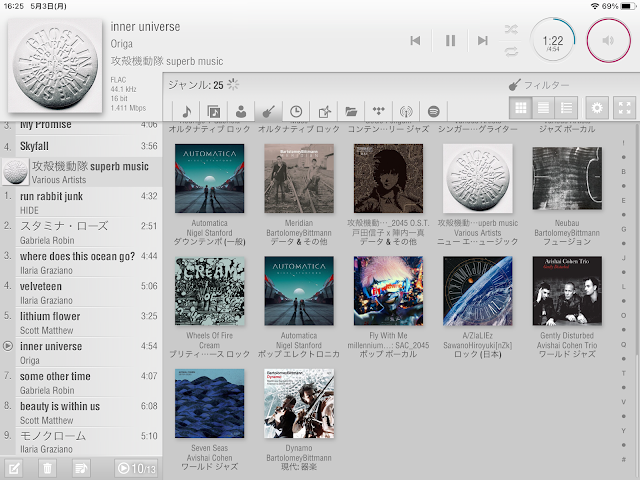Open the A/Z|aLIEz album cover
This screenshot has height=480, width=640.
[x=478, y=291]
